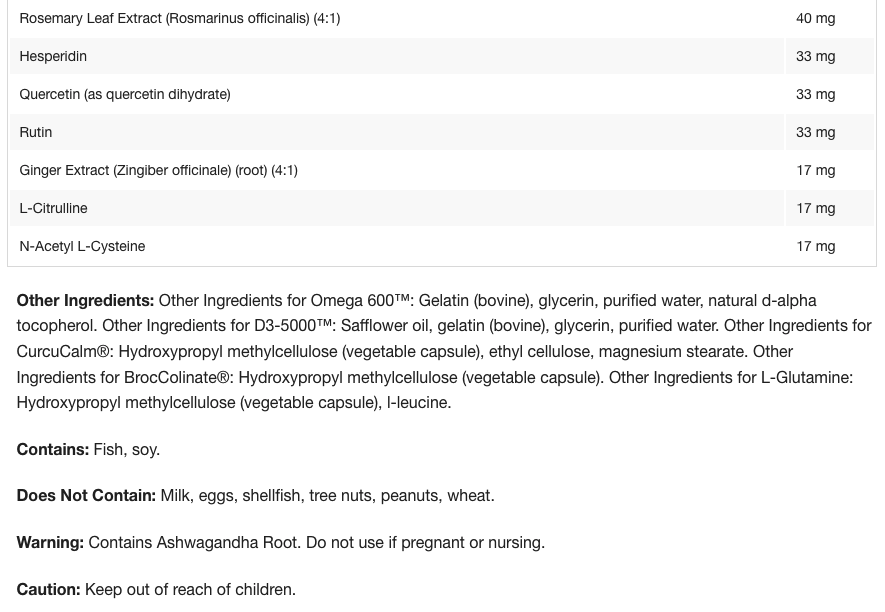This screenshot has height=612, width=885.
Task: Click the Ginger Extract ingredient name
Action: point(158,170)
